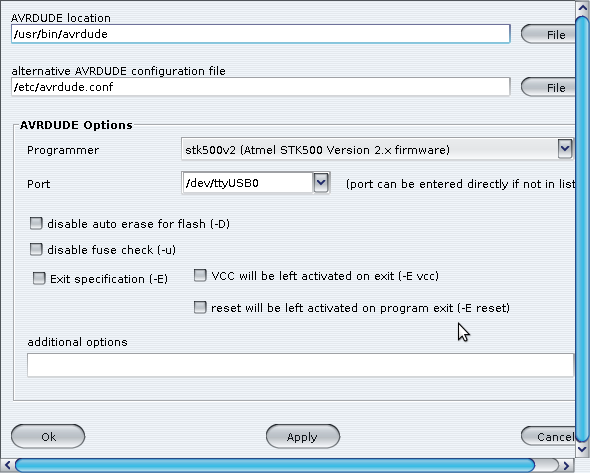Click the horizontal scrollbar left arrow
The height and width of the screenshot is (473, 590).
8,466
